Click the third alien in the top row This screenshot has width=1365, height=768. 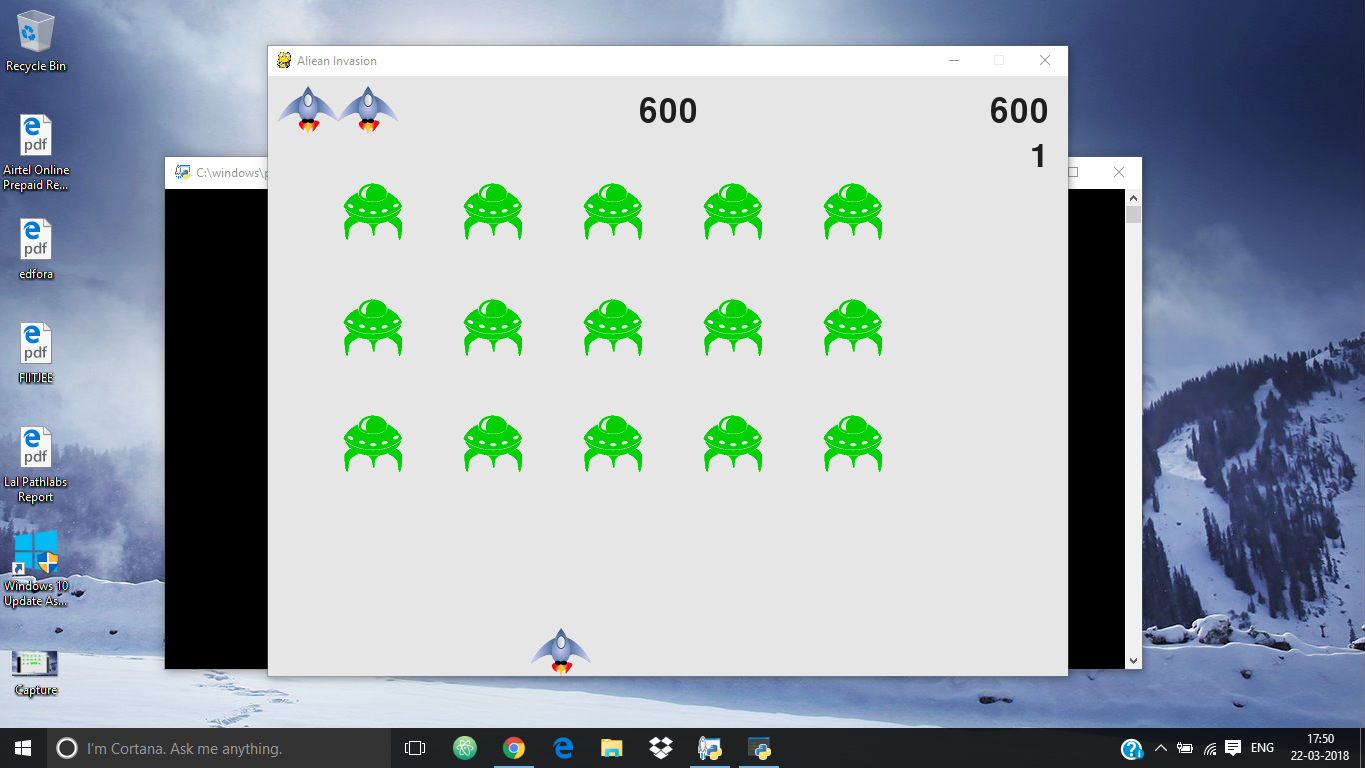613,211
